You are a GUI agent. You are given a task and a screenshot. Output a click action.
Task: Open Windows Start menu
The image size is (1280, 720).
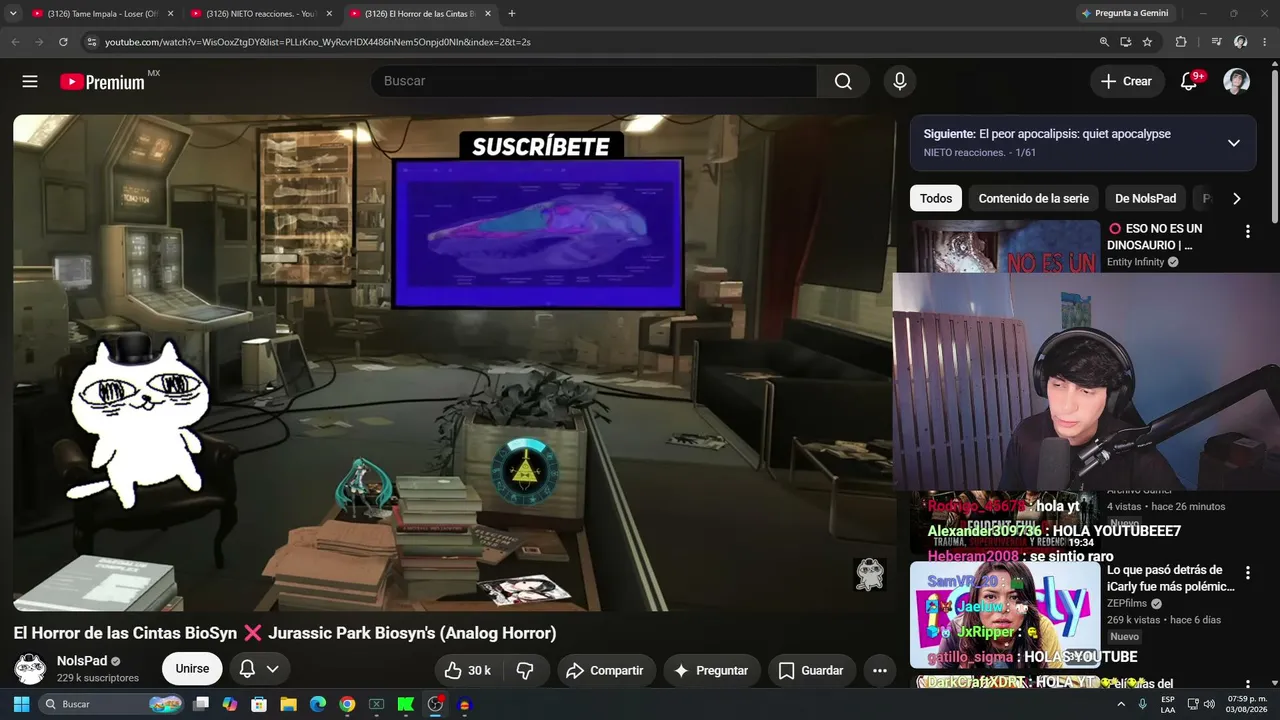click(x=21, y=704)
